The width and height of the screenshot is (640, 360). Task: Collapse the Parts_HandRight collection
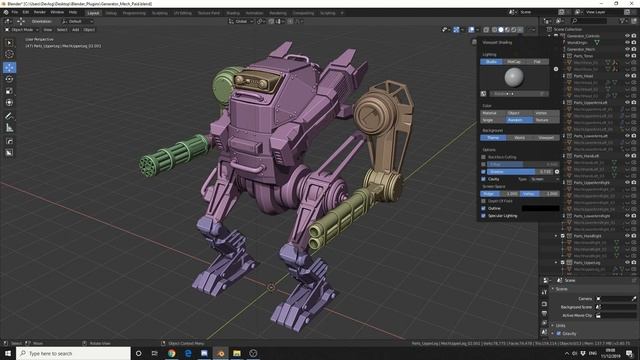[556, 236]
